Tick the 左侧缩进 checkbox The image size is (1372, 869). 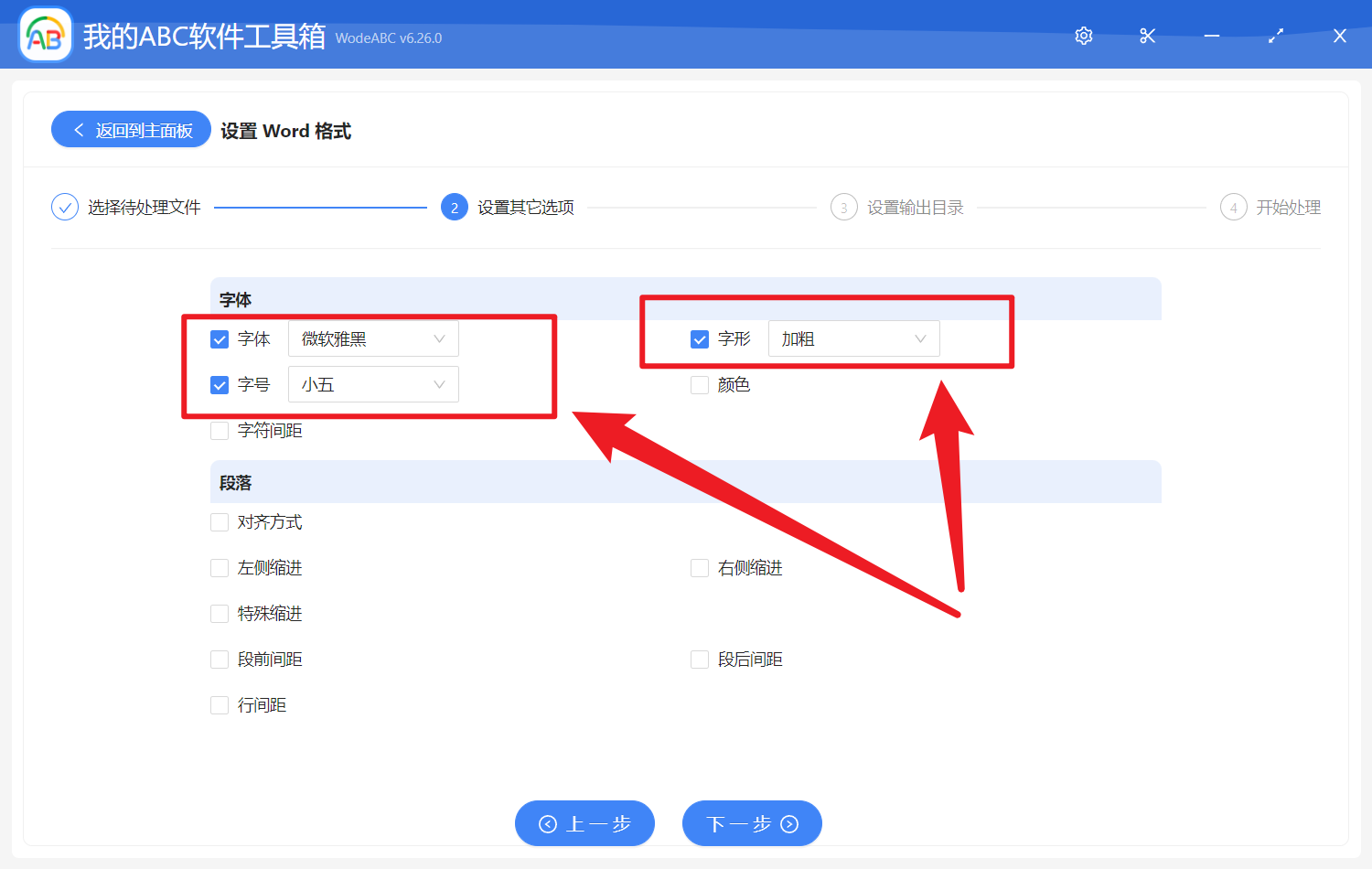(x=220, y=568)
